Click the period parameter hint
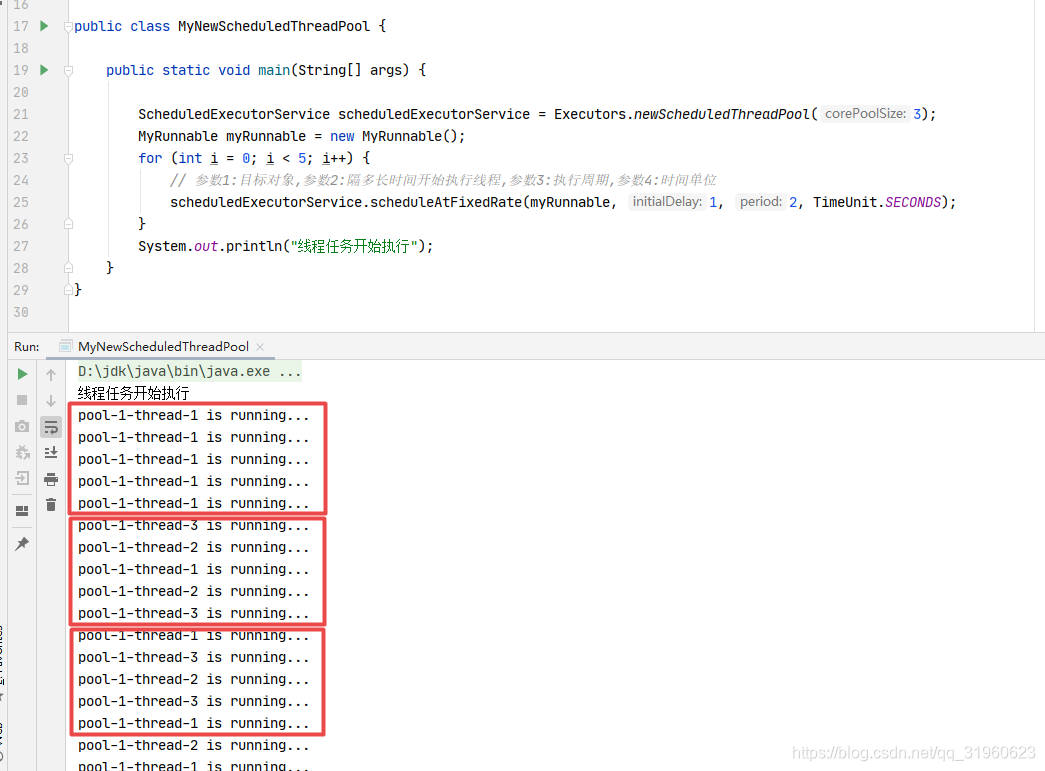 pyautogui.click(x=760, y=202)
